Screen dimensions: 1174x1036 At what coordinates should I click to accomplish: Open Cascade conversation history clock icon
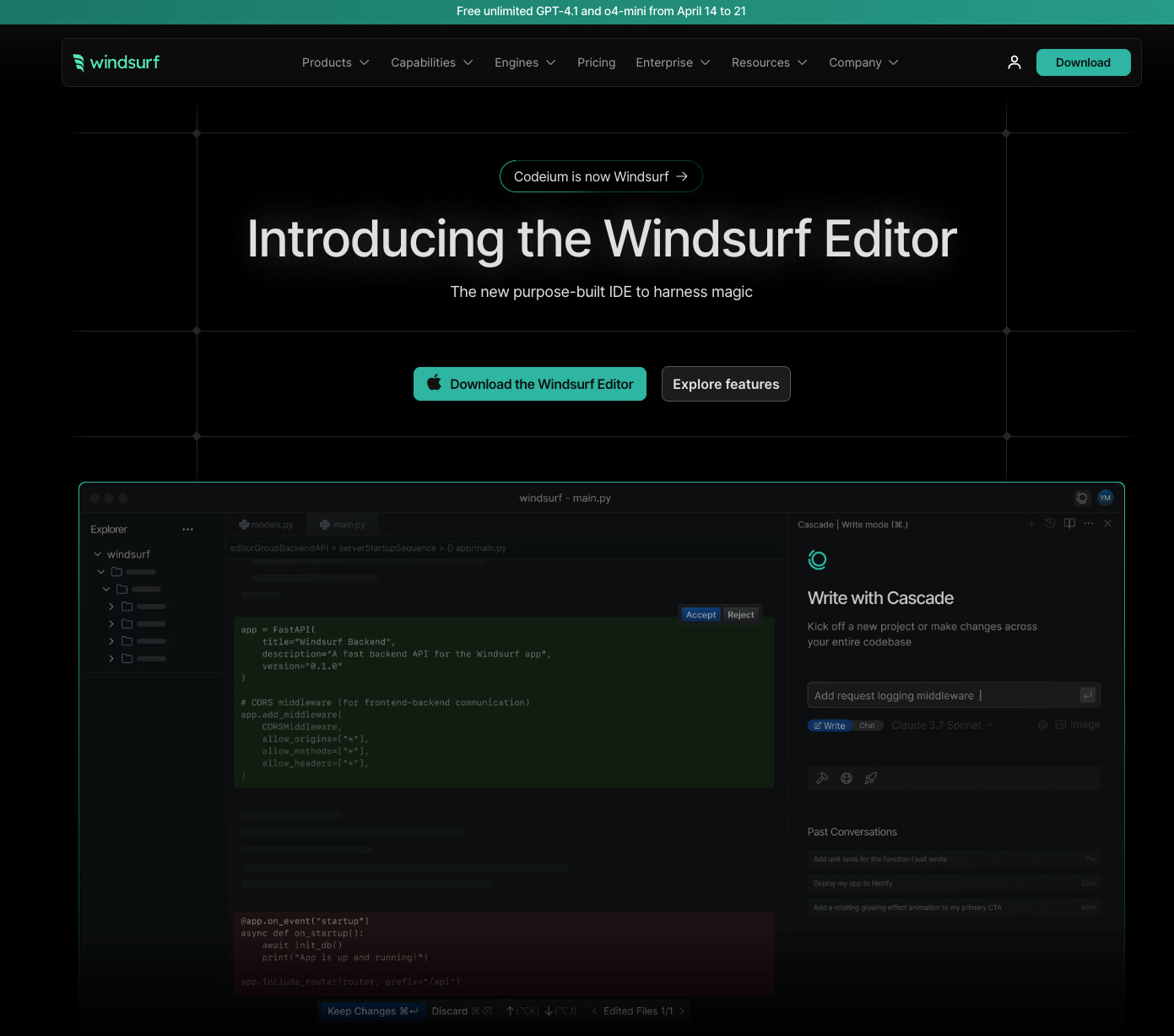pos(1050,524)
